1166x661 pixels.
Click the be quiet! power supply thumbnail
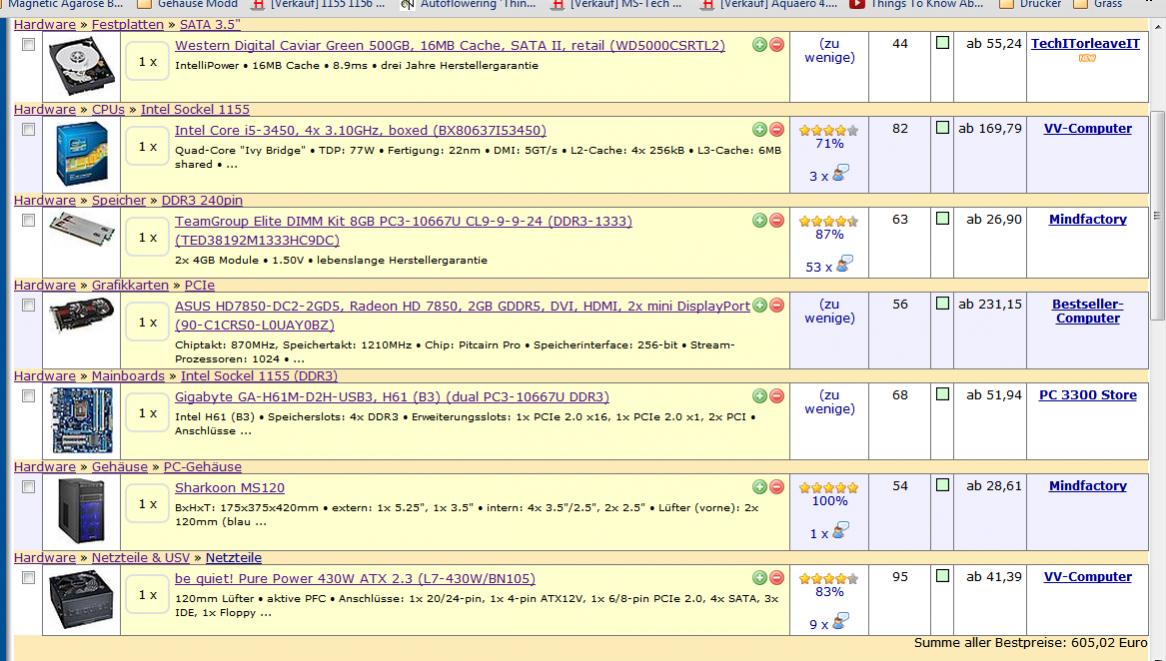pos(82,599)
